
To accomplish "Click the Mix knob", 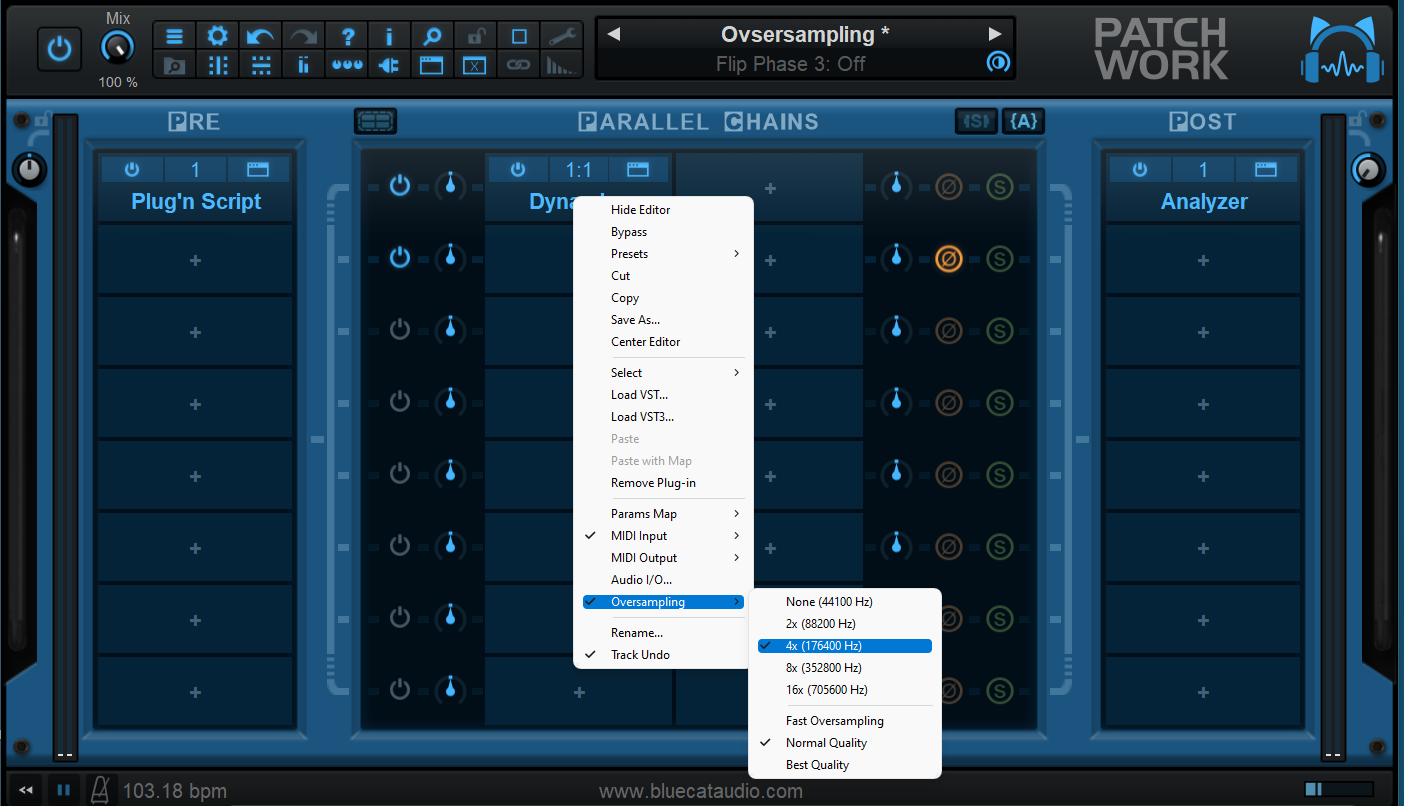I will pyautogui.click(x=118, y=47).
